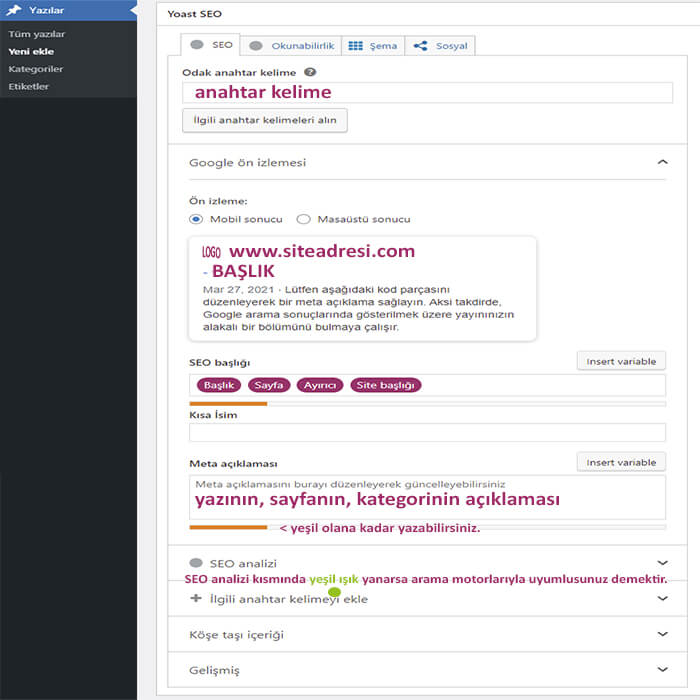The width and height of the screenshot is (700, 700).
Task: Click Insert variable for Meta açıklaması
Action: point(621,462)
